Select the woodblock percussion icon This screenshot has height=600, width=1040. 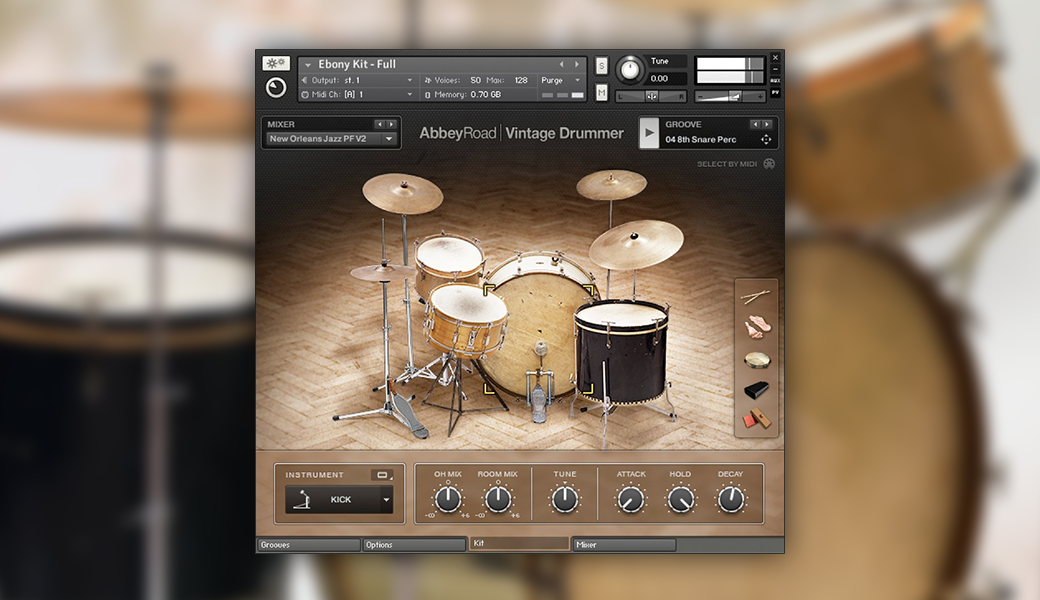756,419
